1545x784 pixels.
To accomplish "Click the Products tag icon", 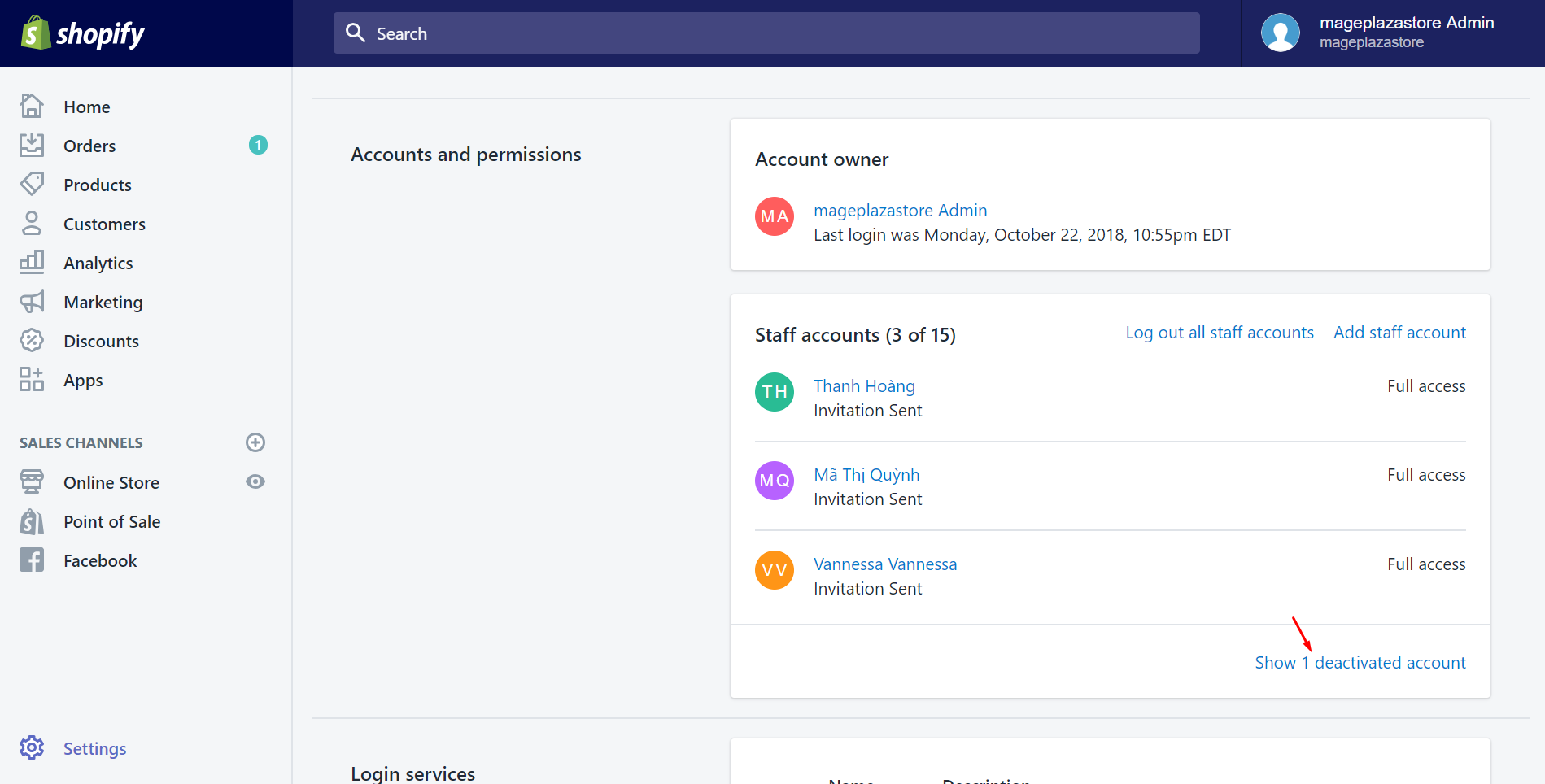I will [32, 185].
